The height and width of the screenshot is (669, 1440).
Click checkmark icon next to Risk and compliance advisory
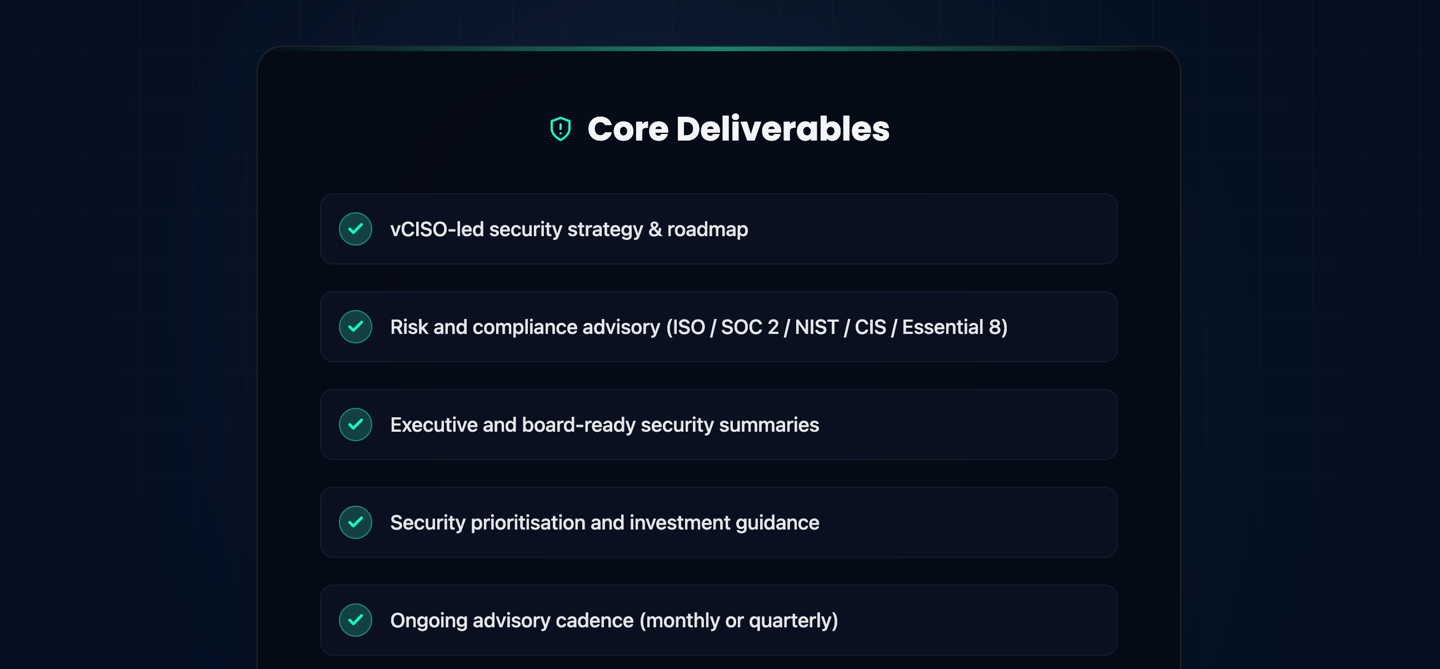(355, 327)
